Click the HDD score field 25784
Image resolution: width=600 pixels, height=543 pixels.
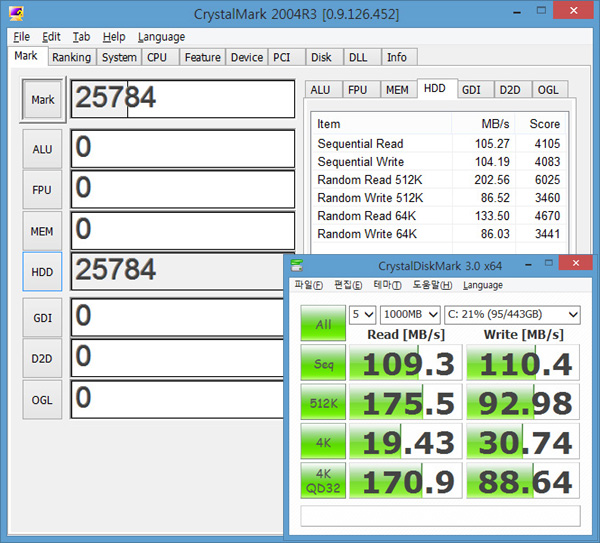click(x=177, y=271)
